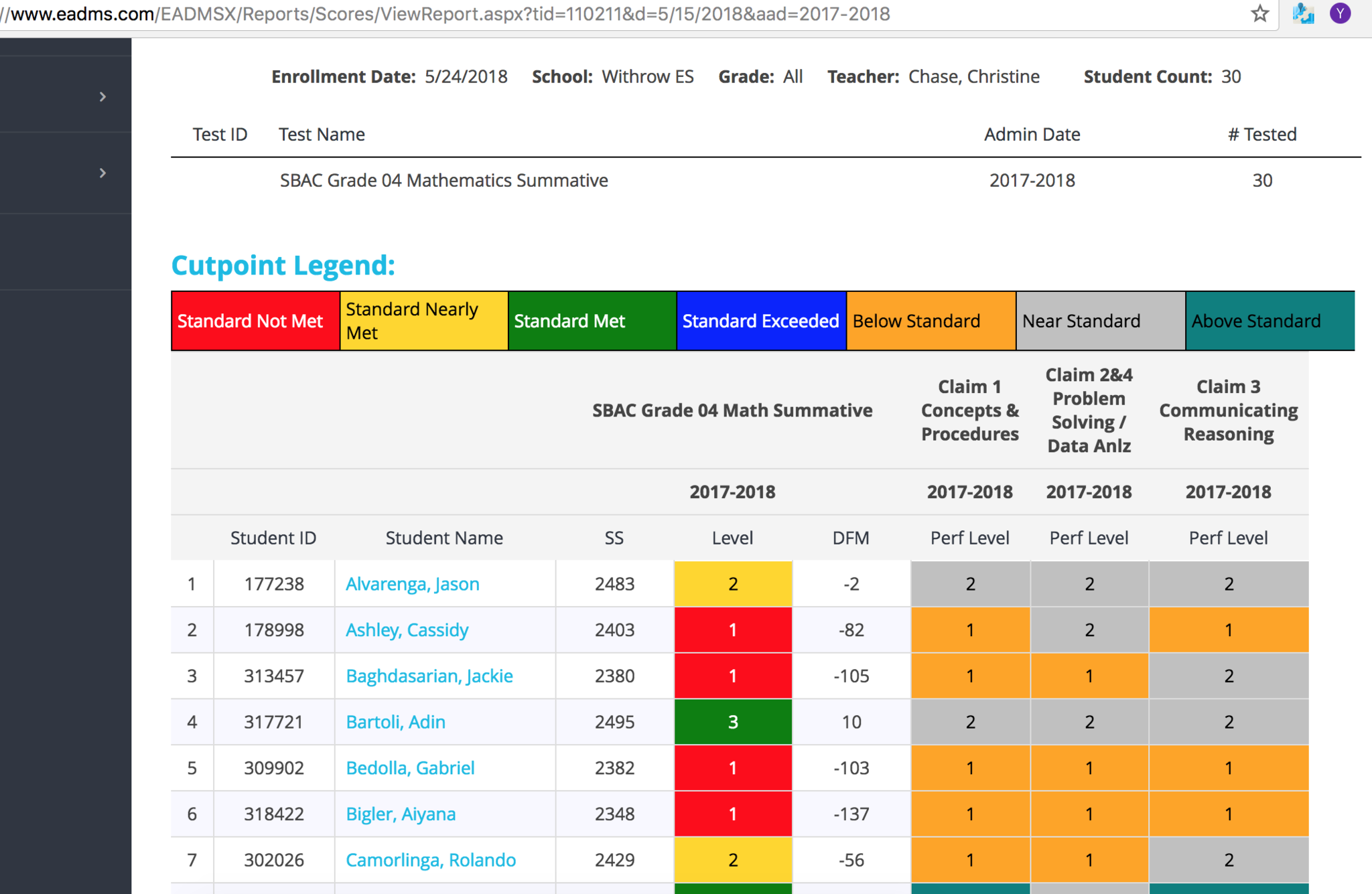This screenshot has width=1372, height=894.
Task: Open the browser extension icon
Action: (1302, 13)
